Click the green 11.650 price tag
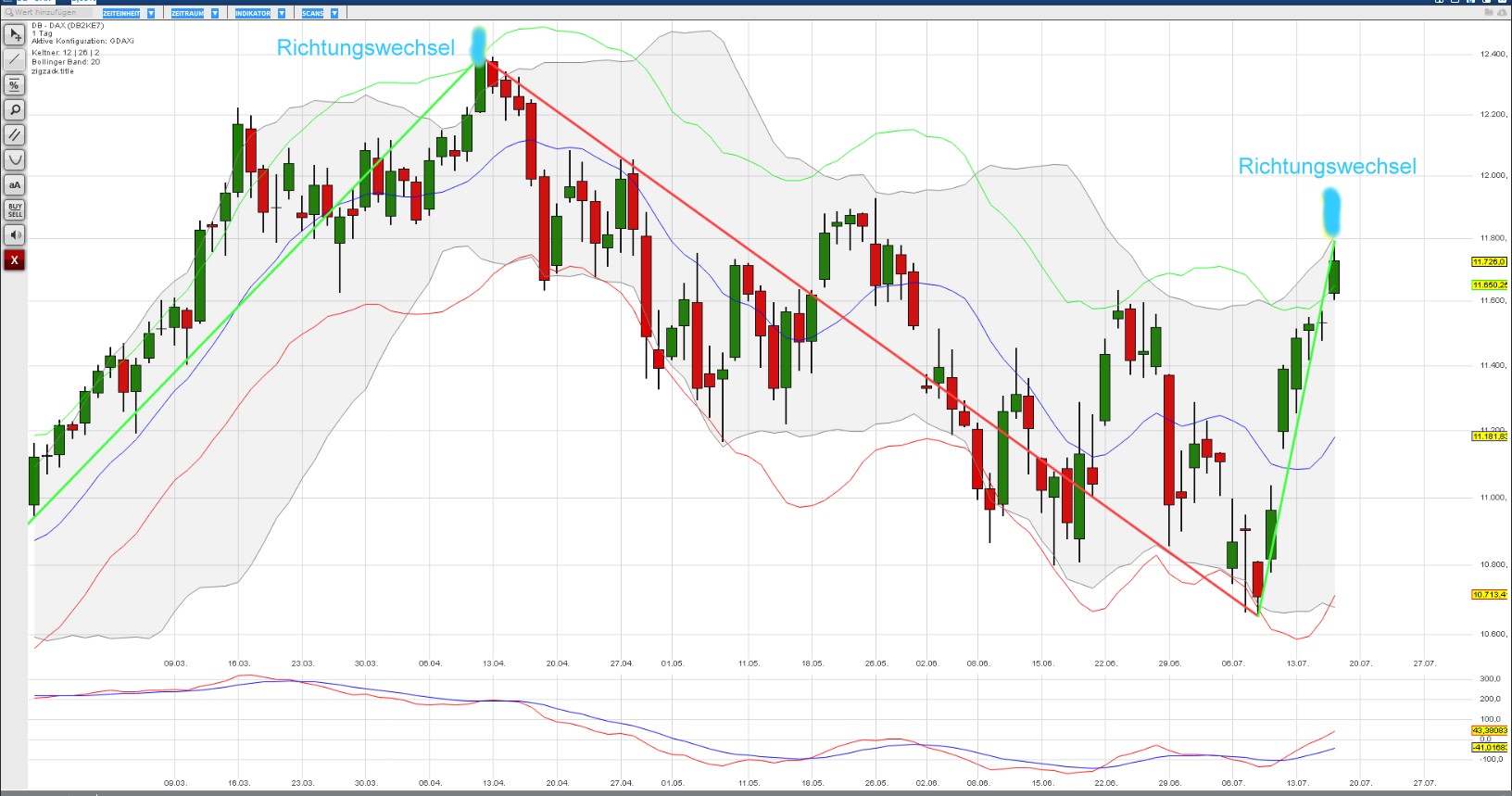Image resolution: width=1512 pixels, height=796 pixels. 1489,285
